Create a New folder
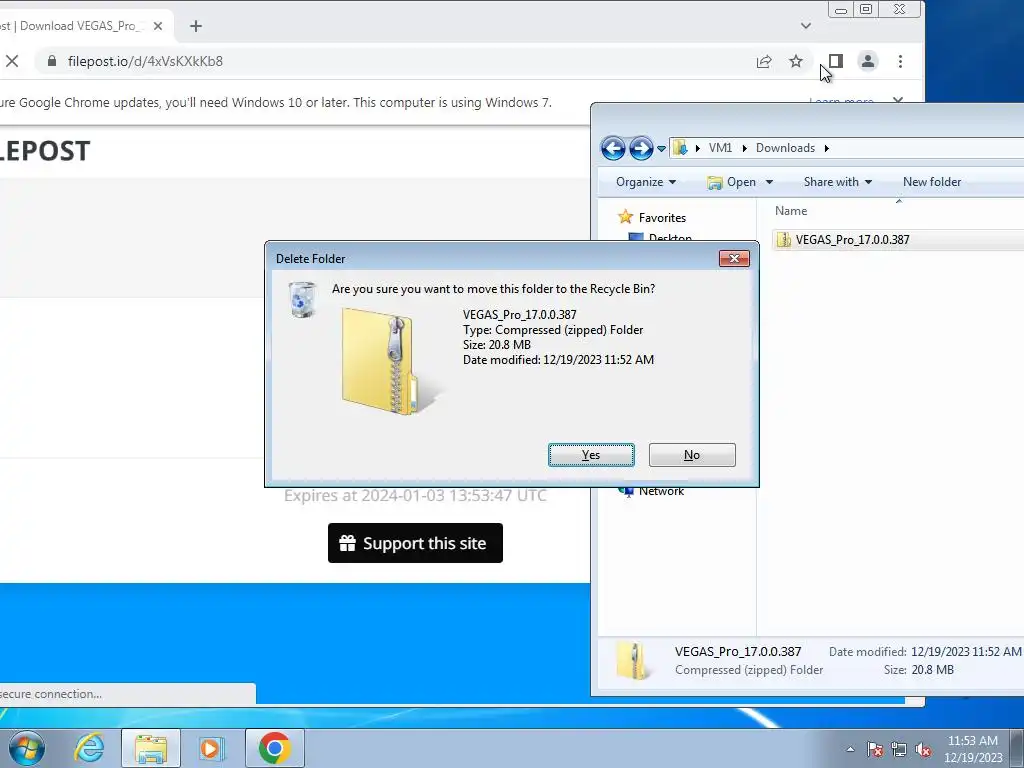 pos(932,182)
